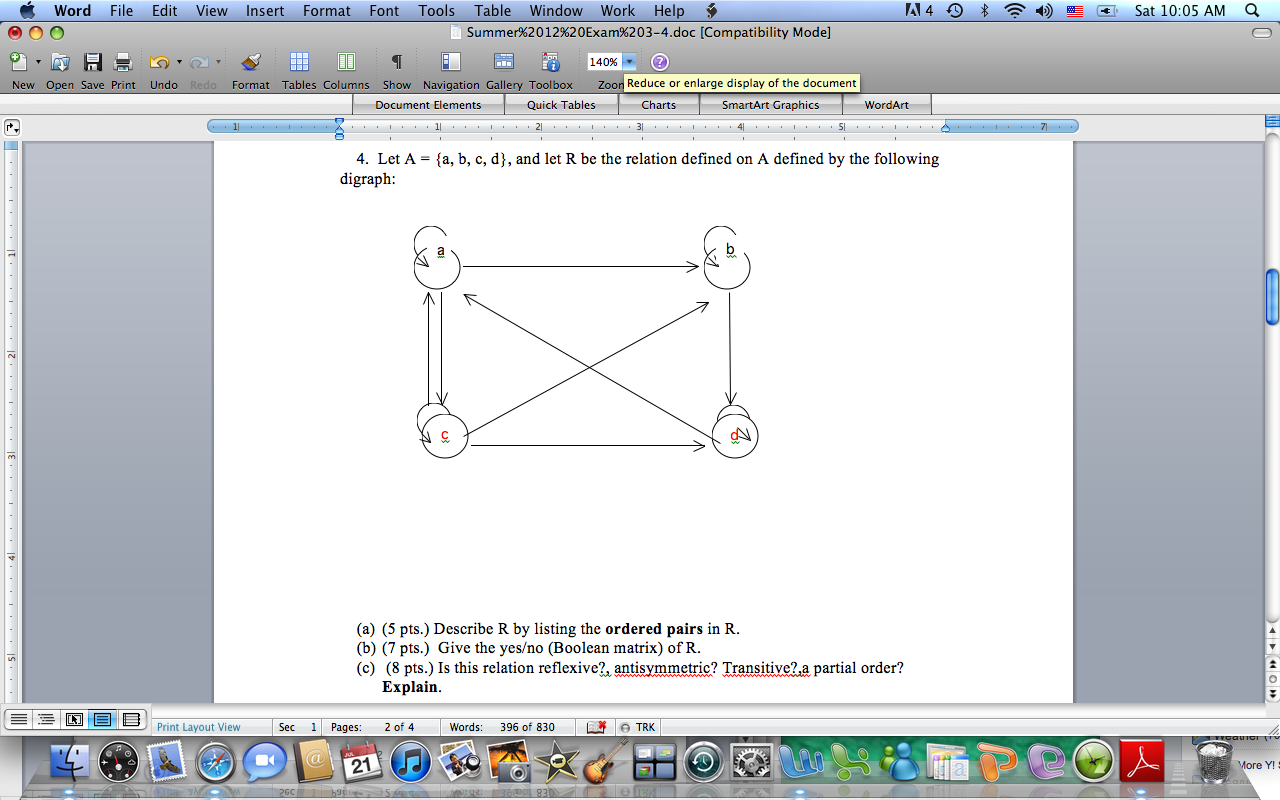Click the first-line indent marker on the ruler
1280x800 pixels.
click(x=338, y=120)
